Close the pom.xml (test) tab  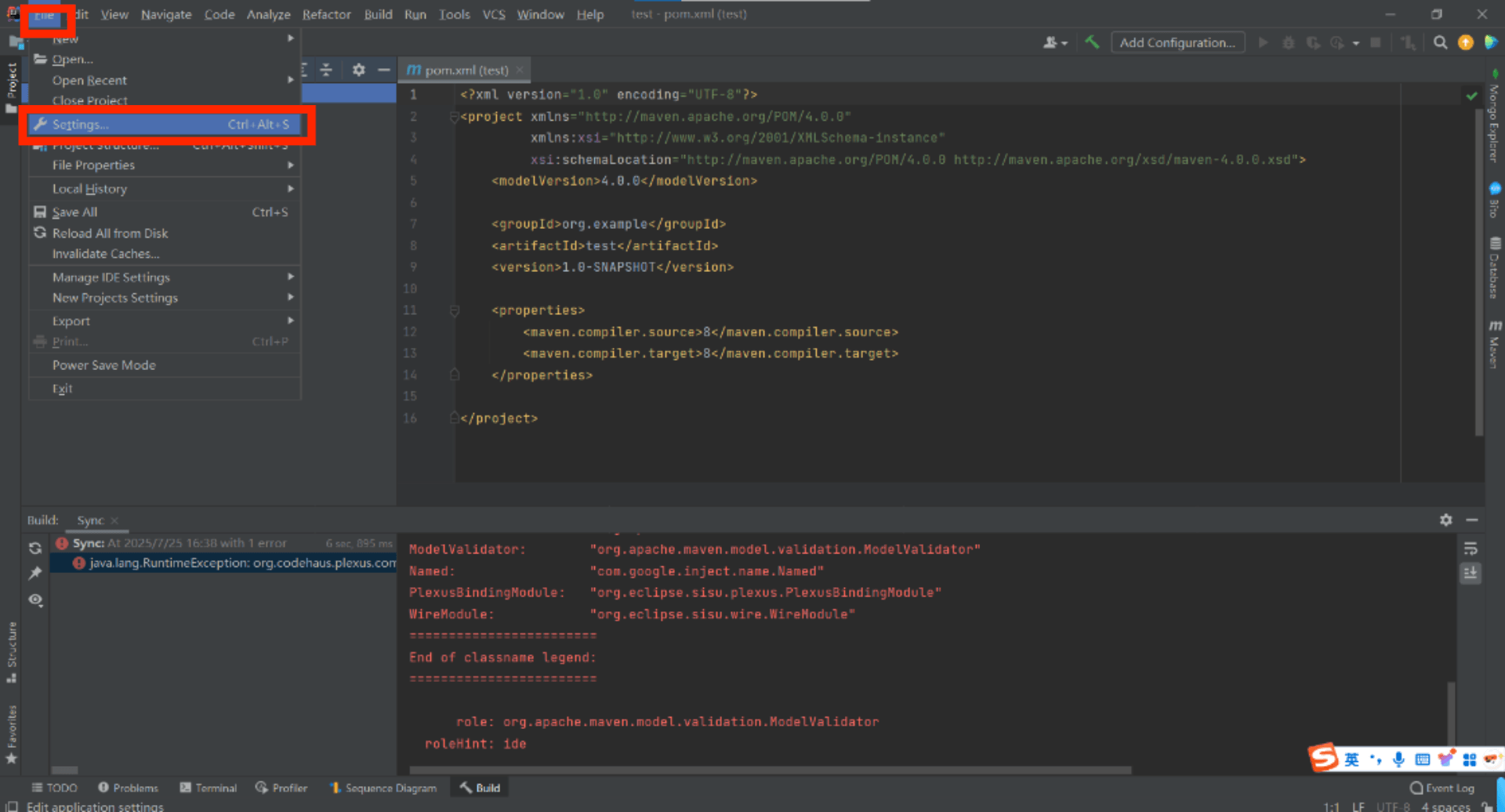520,70
